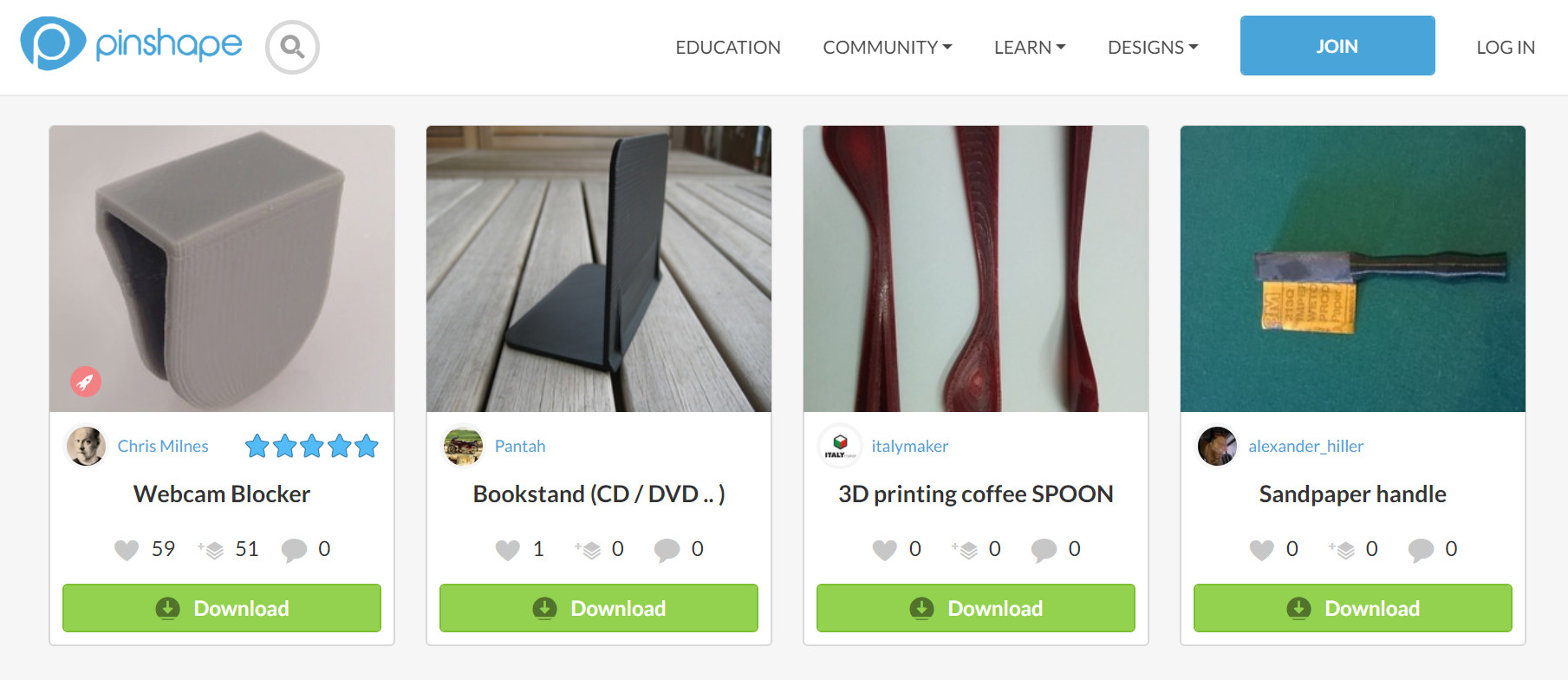Expand the DESIGNS dropdown menu

tap(1153, 47)
